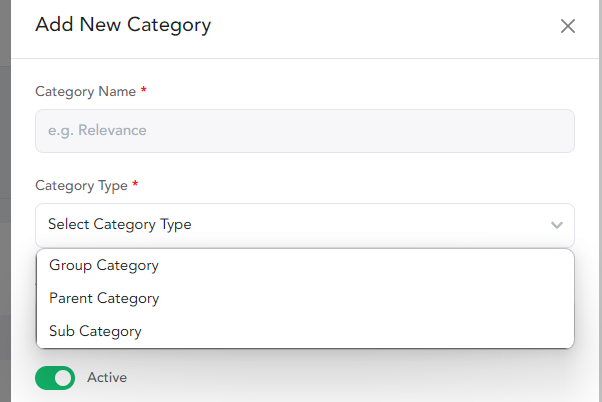Click the Active label beside the switch
This screenshot has height=402, width=602.
pos(107,377)
